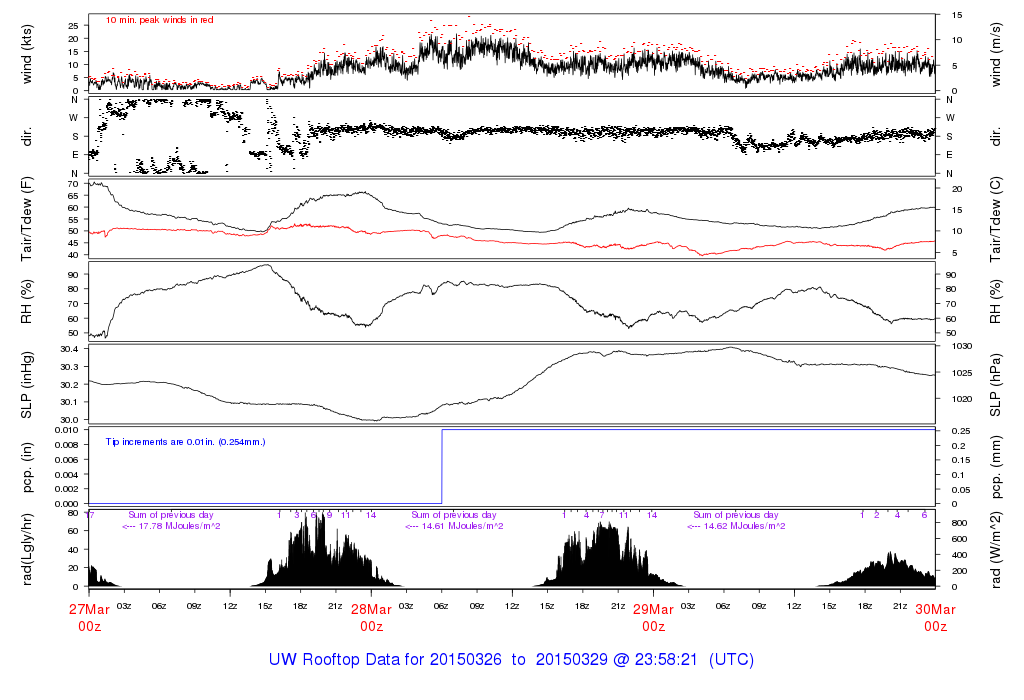Select the 'Tair/Tdew (F)' axis label

[27, 219]
